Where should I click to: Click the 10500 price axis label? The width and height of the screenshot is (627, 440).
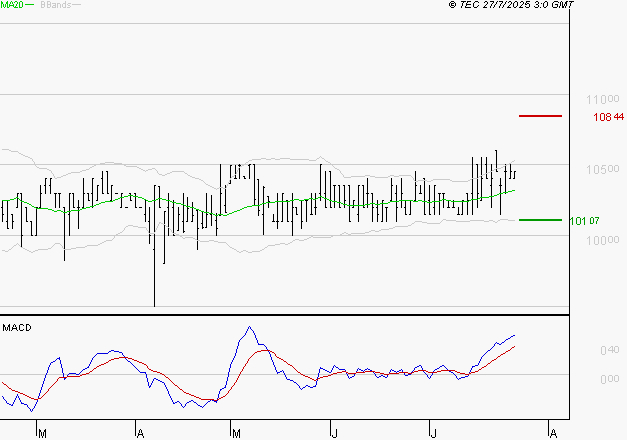(604, 169)
